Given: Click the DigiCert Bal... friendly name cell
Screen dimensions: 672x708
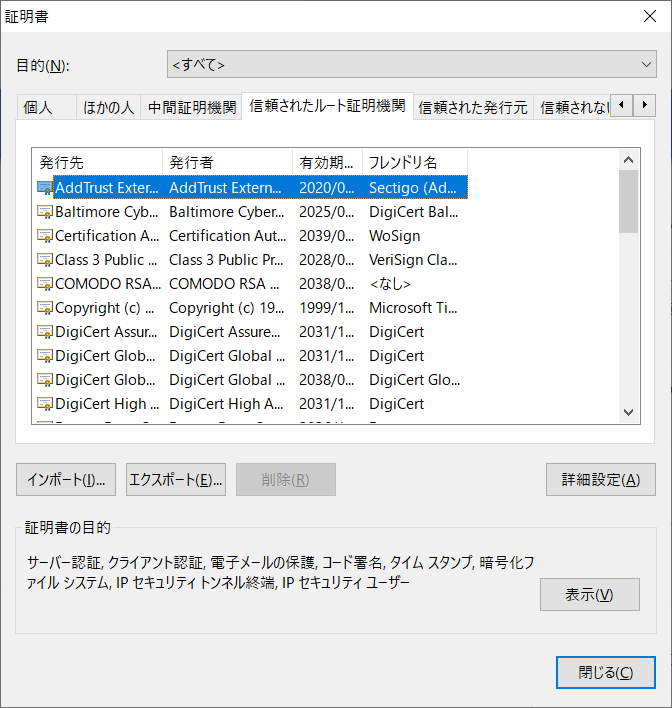Looking at the screenshot, I should [414, 212].
